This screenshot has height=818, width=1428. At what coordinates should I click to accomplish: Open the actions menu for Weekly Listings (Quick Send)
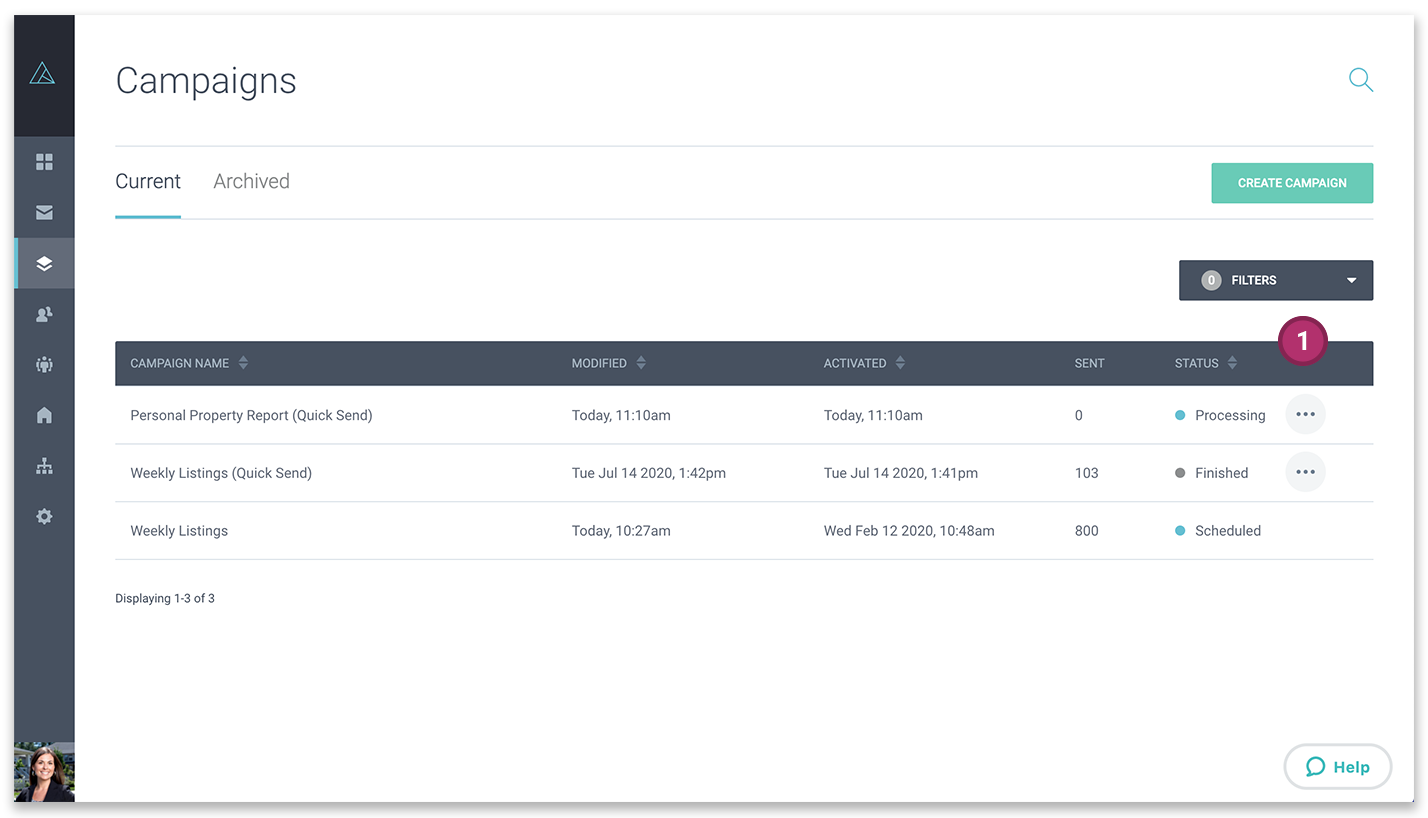1305,472
